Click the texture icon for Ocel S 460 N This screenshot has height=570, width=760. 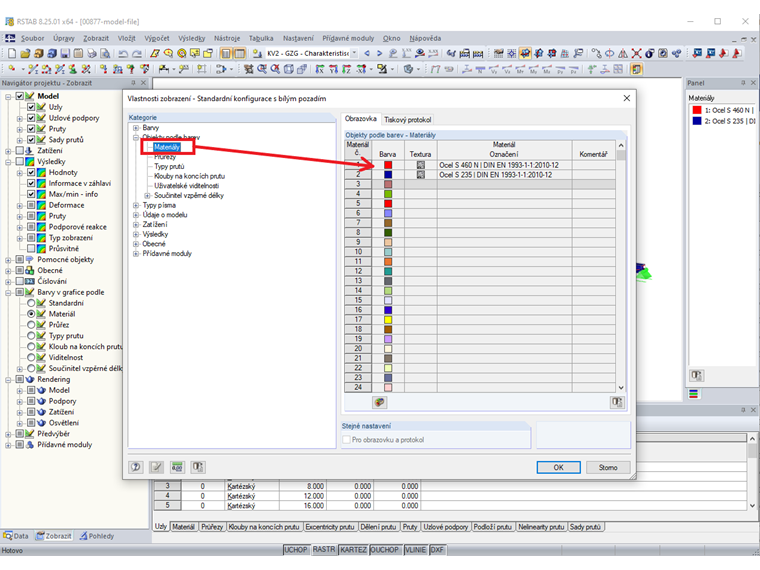421,165
